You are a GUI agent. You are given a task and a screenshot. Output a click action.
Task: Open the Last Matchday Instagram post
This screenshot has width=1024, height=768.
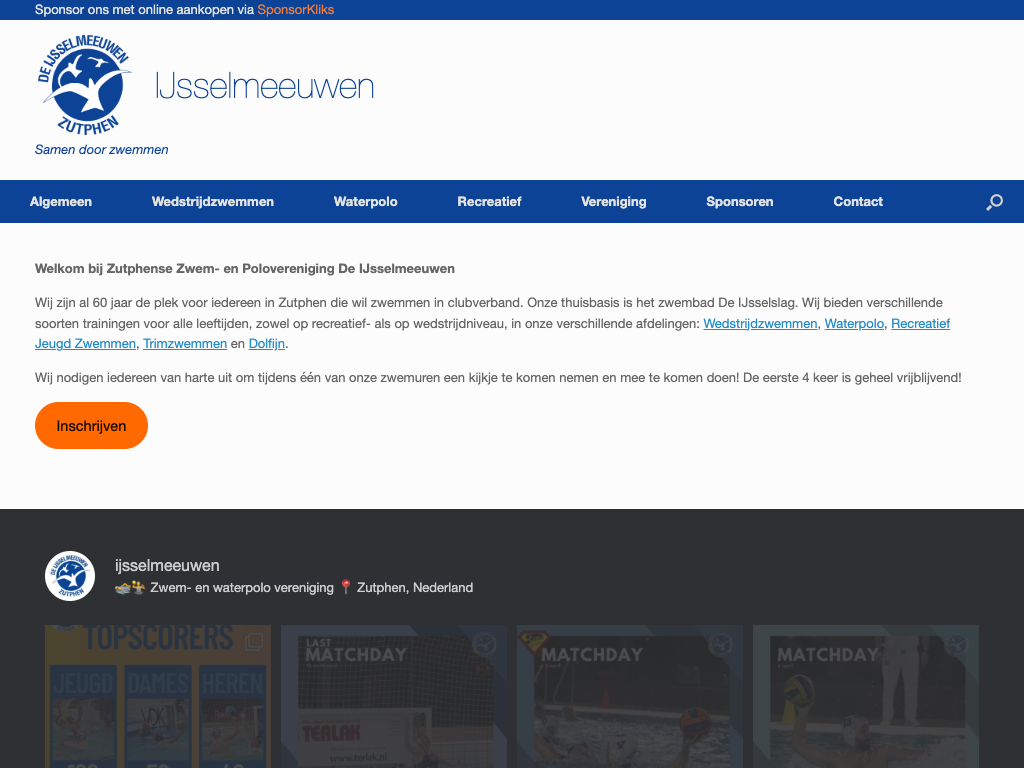pyautogui.click(x=393, y=696)
